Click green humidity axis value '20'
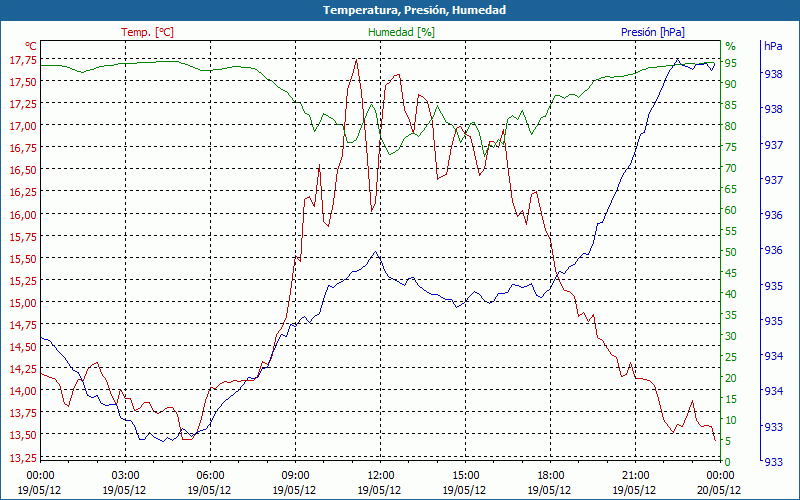Viewport: 800px width, 500px height. [731, 378]
